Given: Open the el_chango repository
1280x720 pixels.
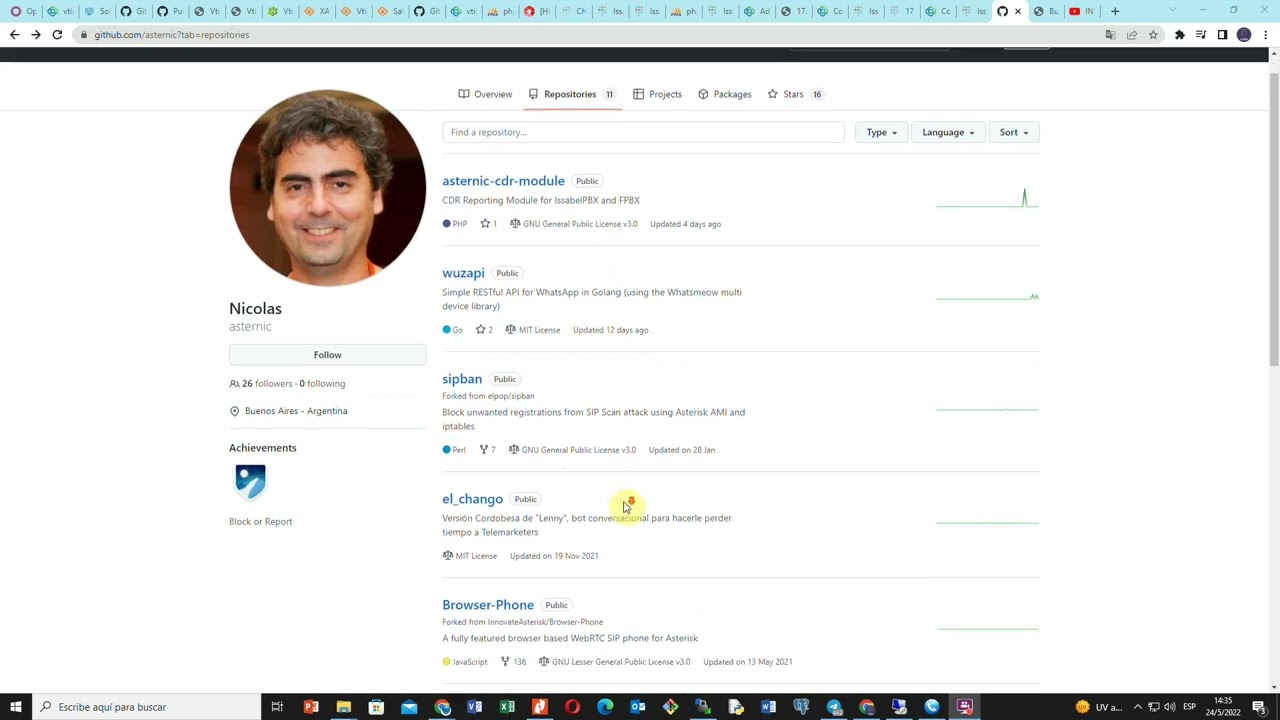Looking at the screenshot, I should pos(472,499).
